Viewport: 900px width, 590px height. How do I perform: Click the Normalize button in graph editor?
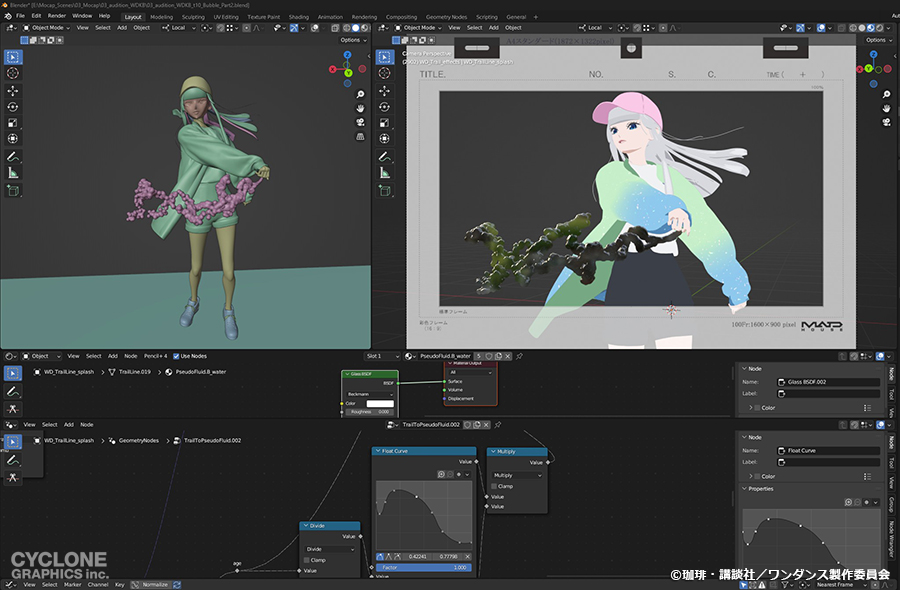[155, 584]
